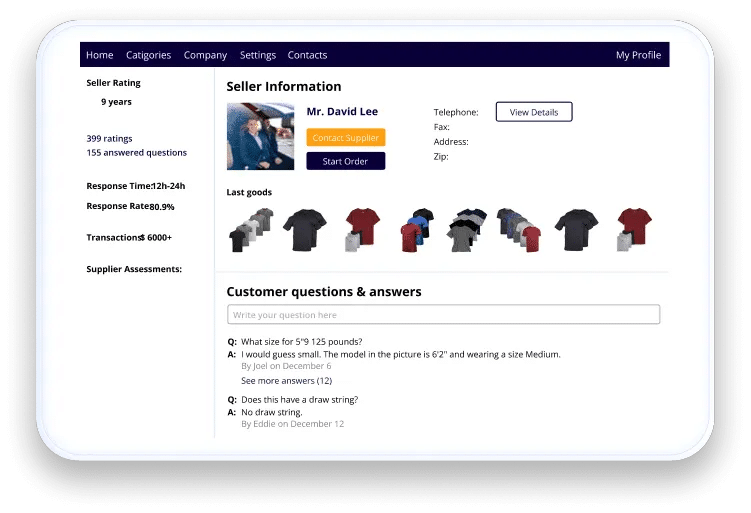Viewport: 751px width, 513px height.
Task: Click the Supplier Assessments label
Action: click(134, 269)
